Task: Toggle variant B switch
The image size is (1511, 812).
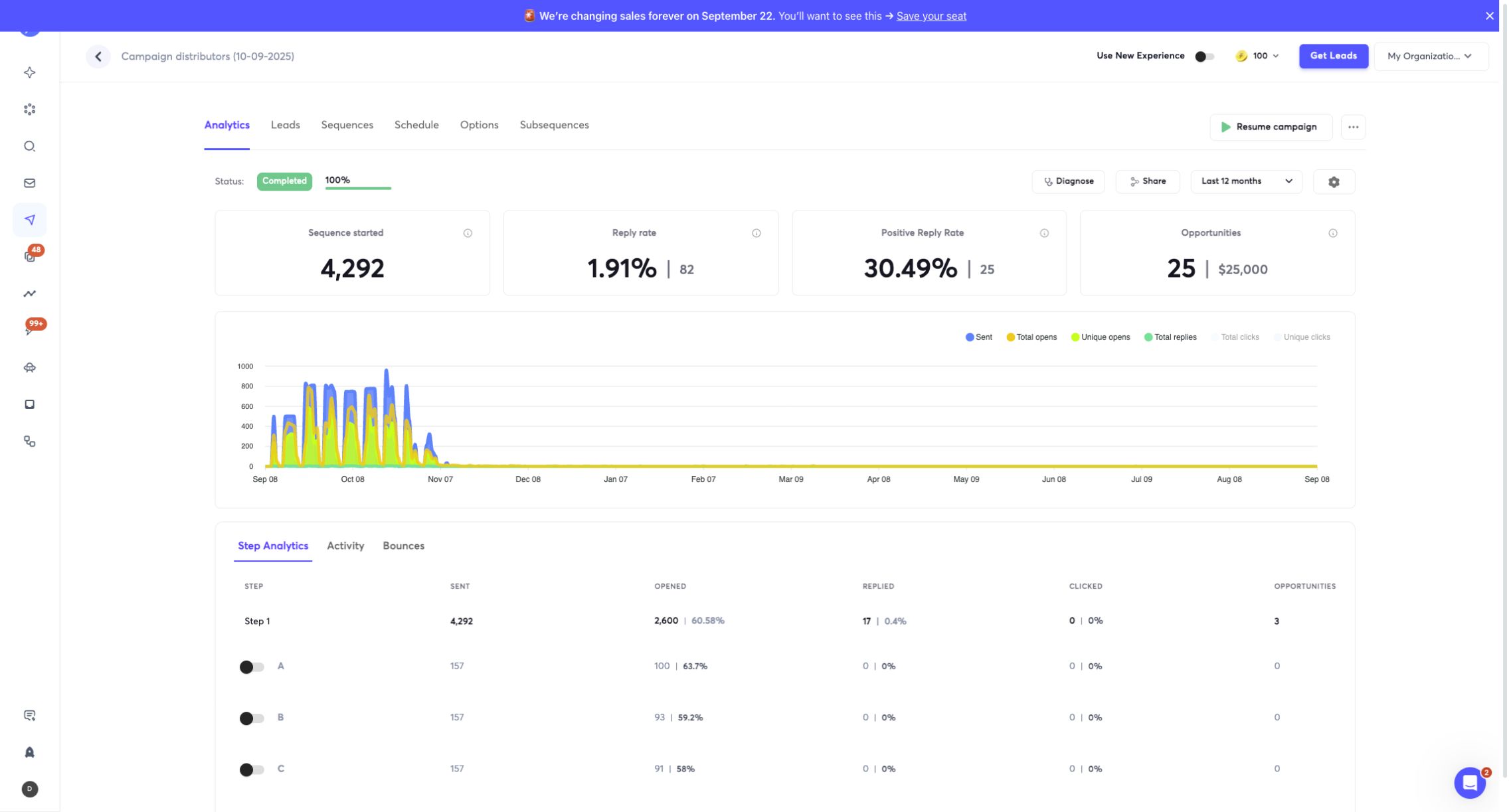Action: click(252, 718)
